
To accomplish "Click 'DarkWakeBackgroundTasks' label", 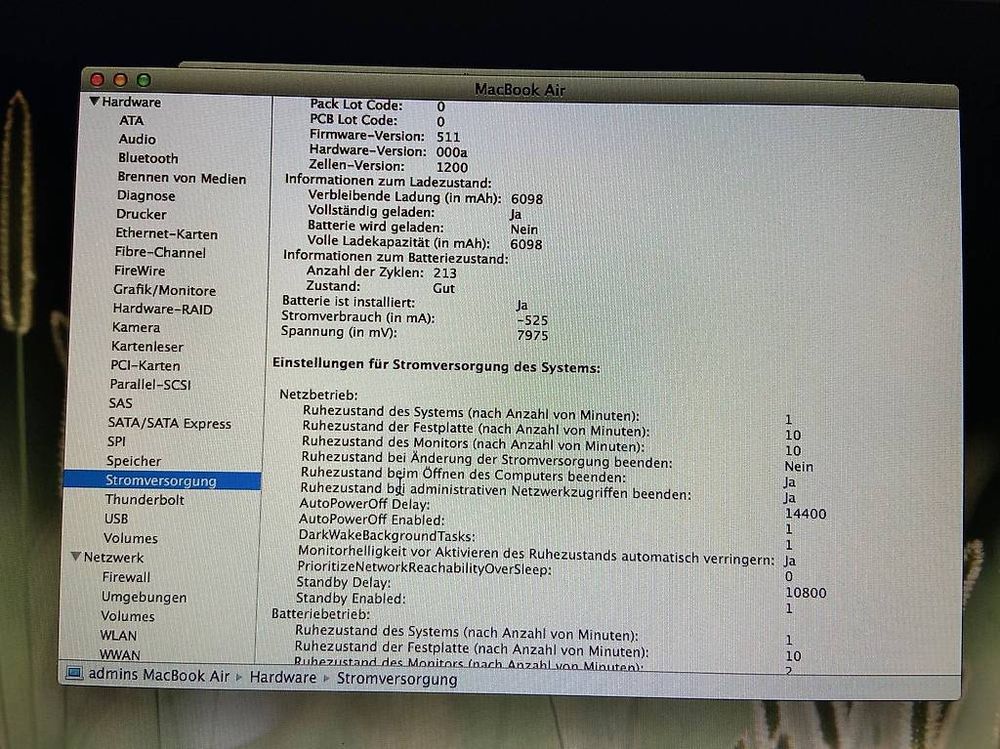I will tap(386, 536).
